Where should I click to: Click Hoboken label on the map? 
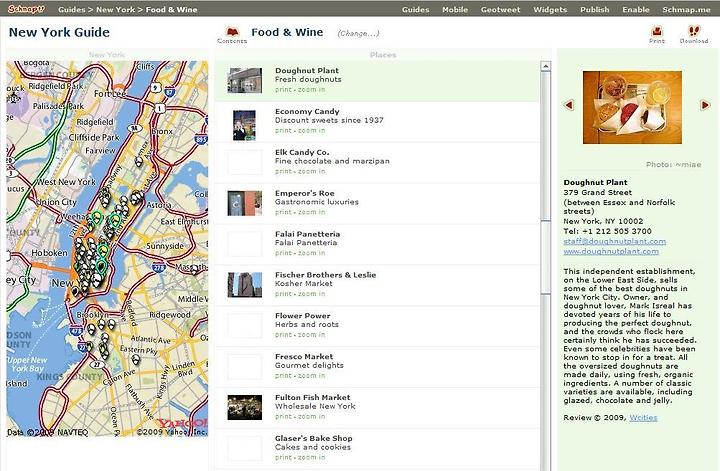(49, 253)
